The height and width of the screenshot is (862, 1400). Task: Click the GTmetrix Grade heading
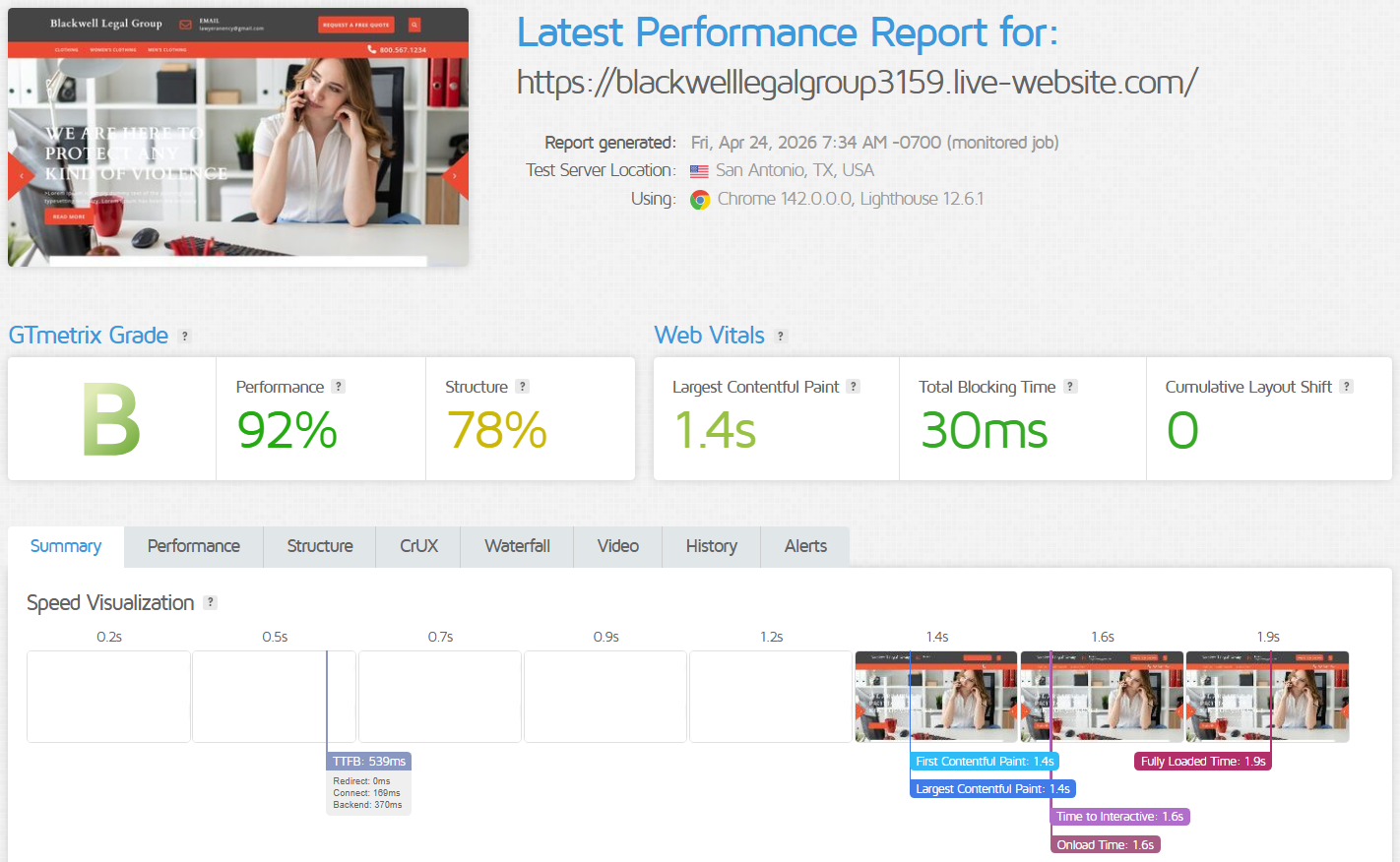[x=89, y=336]
